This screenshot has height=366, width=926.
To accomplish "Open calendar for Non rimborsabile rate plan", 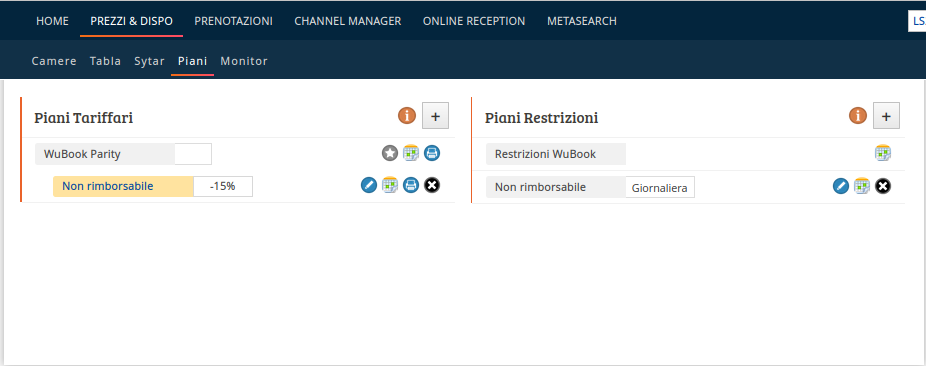I will click(x=390, y=185).
